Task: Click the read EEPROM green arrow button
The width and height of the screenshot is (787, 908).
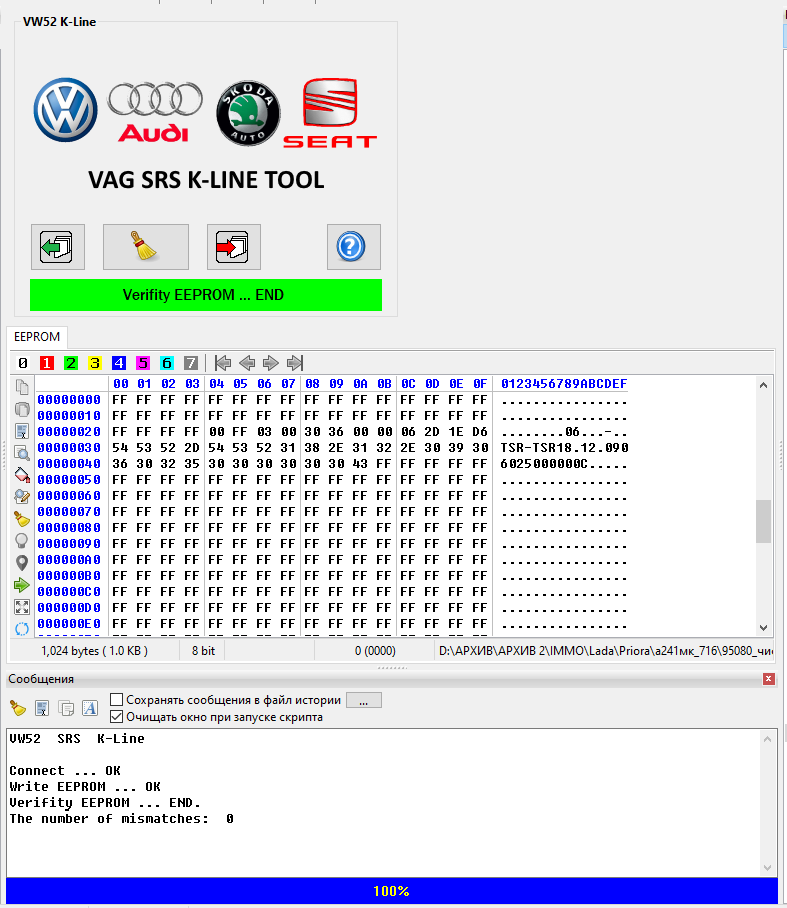Action: pyautogui.click(x=57, y=247)
